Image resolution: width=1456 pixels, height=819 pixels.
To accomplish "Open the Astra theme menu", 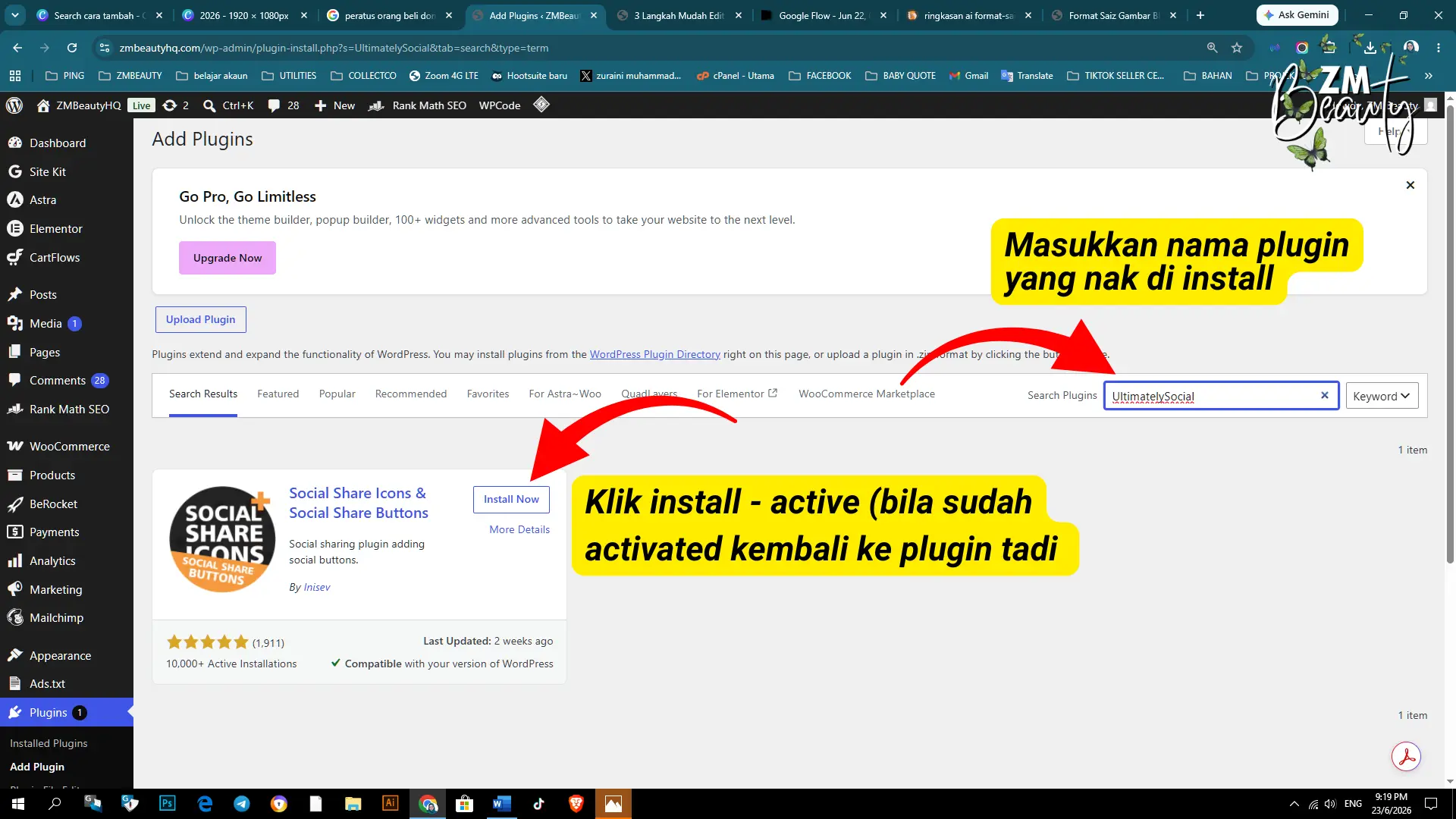I will [42, 199].
